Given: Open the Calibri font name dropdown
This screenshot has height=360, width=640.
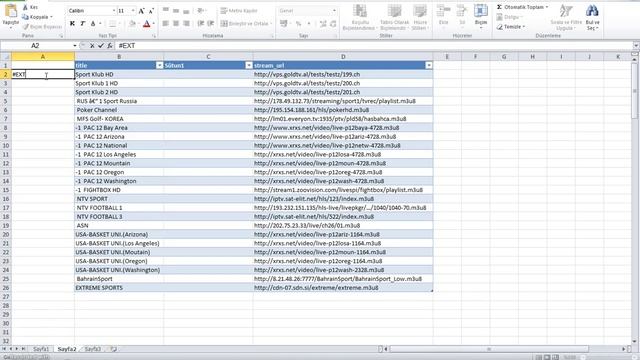Looking at the screenshot, I should click(x=114, y=11).
